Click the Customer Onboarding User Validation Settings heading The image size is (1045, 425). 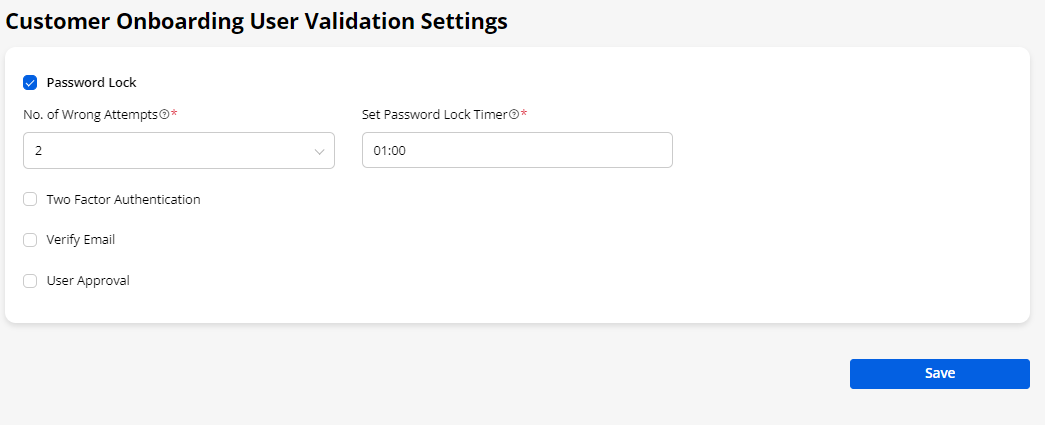[x=257, y=21]
